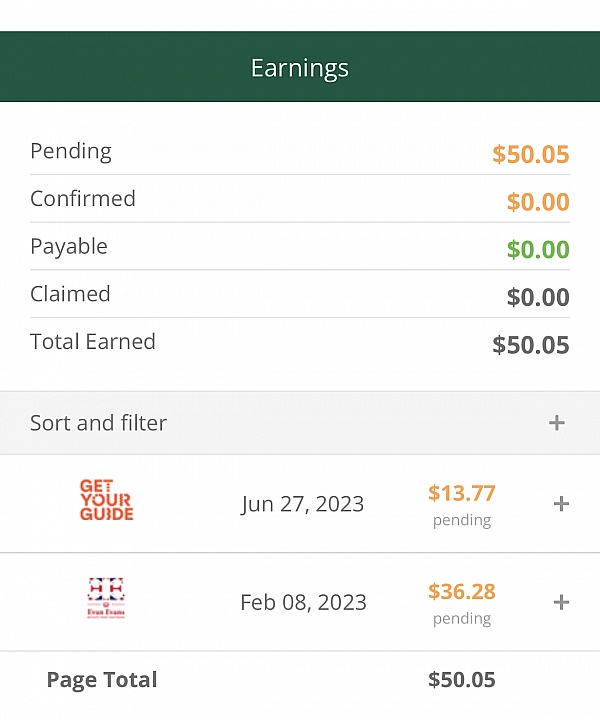Image resolution: width=600 pixels, height=720 pixels.
Task: Click the $13.77 pending transaction amount
Action: click(x=461, y=493)
